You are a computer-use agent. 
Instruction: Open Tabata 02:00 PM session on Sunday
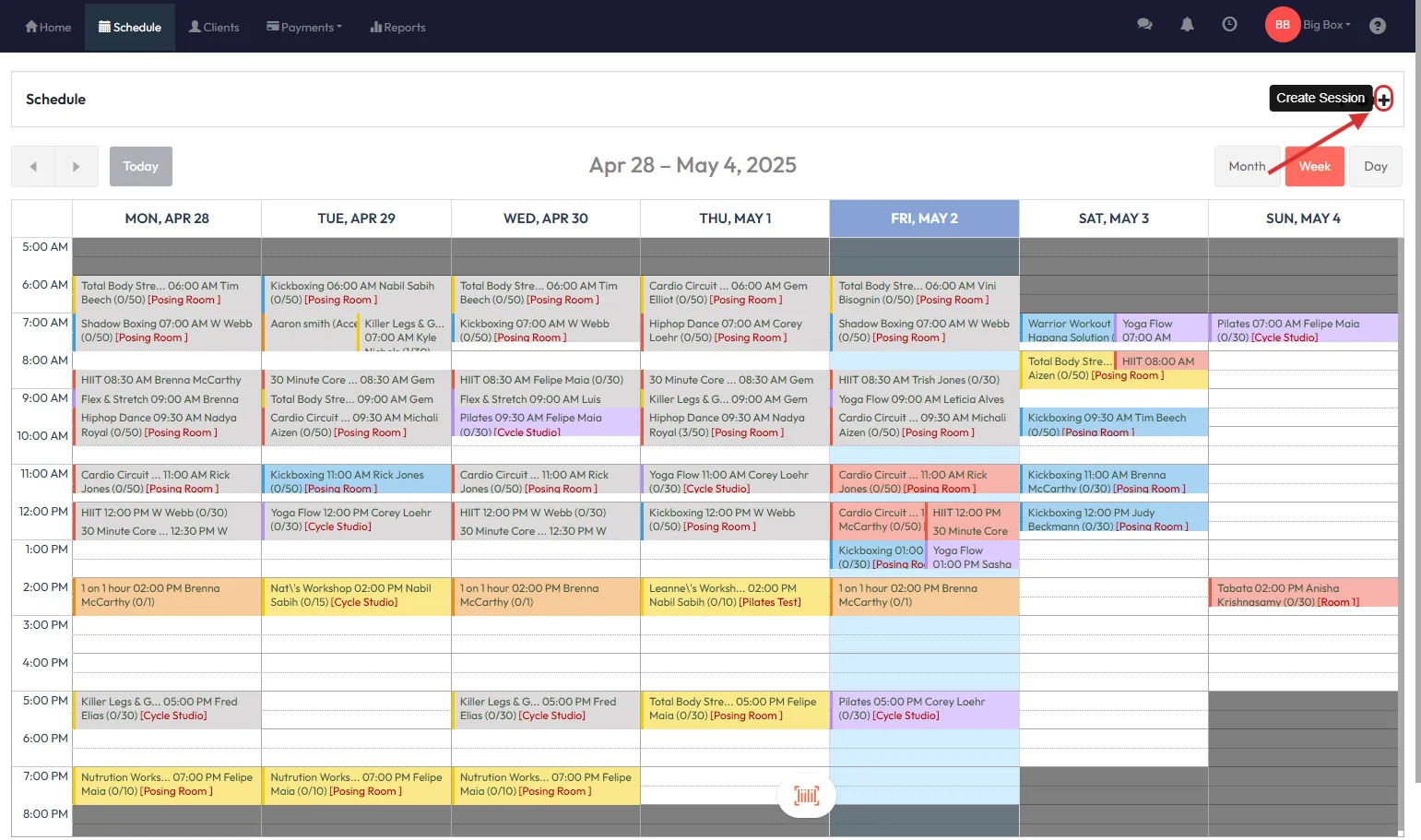click(1302, 595)
